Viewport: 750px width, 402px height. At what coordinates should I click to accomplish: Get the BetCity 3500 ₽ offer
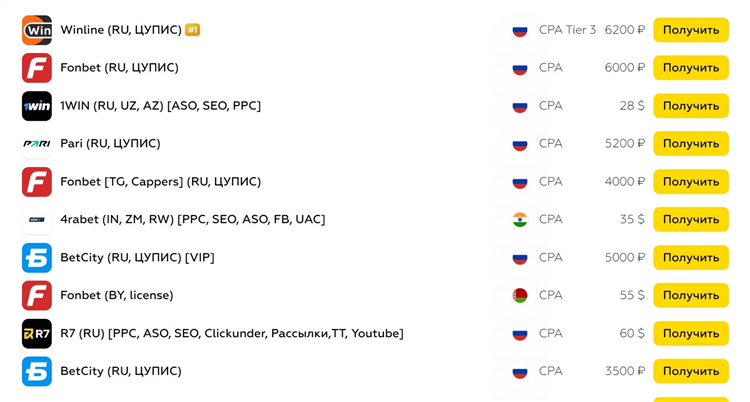point(691,371)
